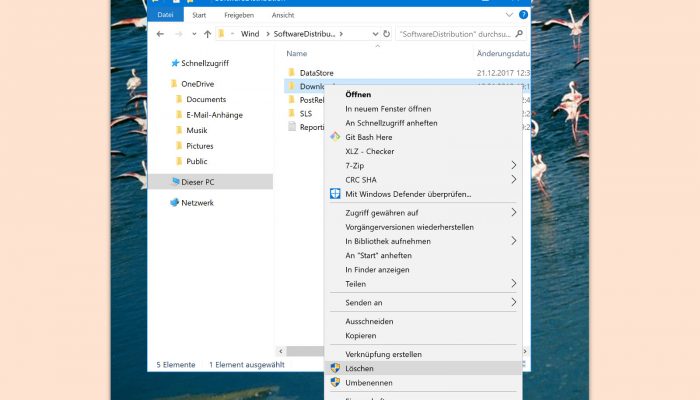
Task: Choose Kopieren in the context menu
Action: pos(360,336)
